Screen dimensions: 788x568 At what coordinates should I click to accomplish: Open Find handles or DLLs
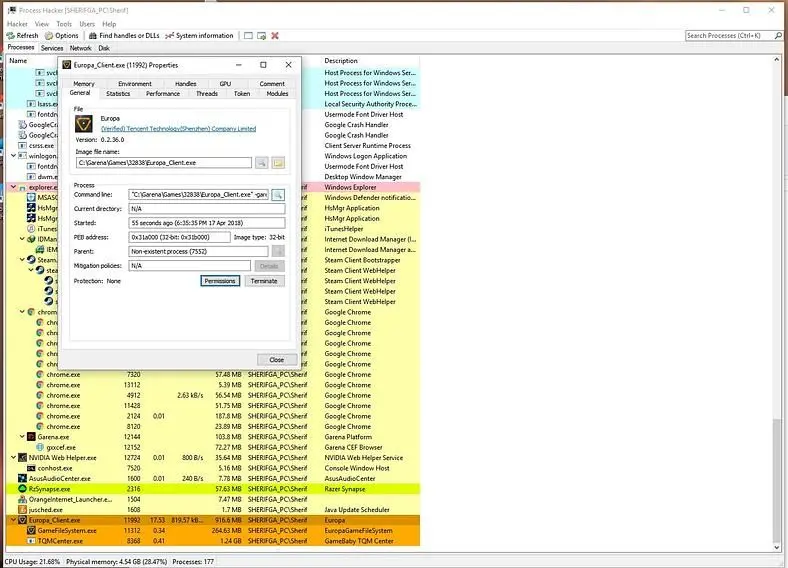click(124, 36)
